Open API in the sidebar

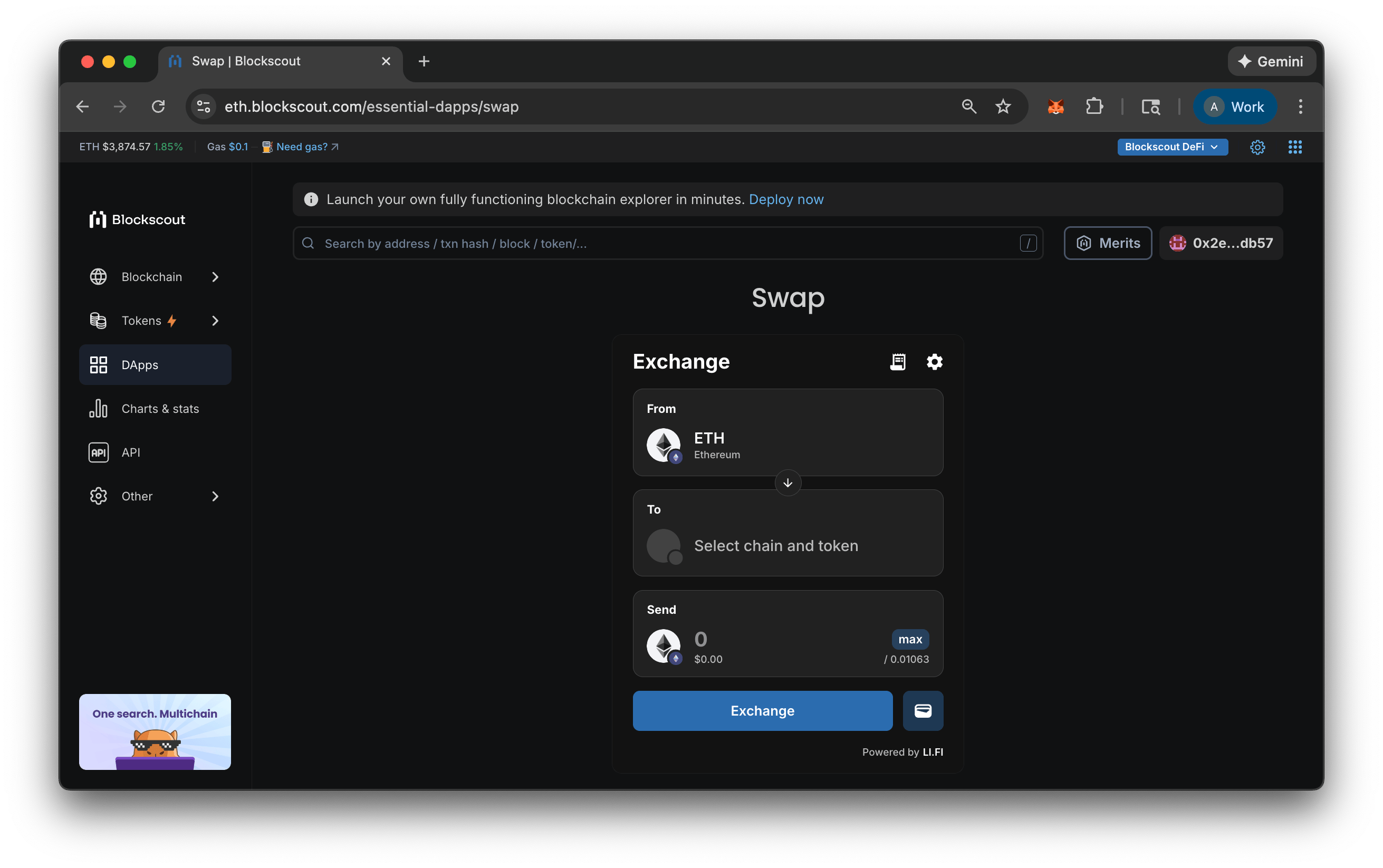point(155,452)
